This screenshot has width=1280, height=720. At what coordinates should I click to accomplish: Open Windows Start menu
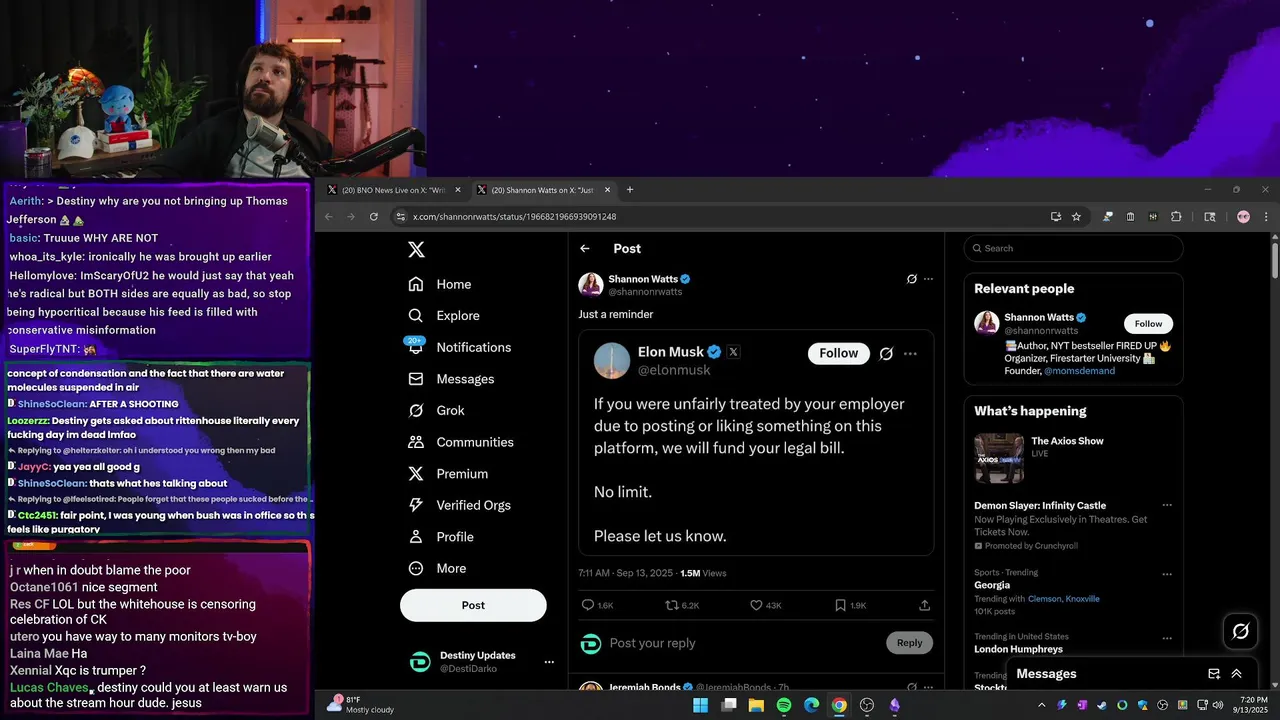(x=701, y=705)
